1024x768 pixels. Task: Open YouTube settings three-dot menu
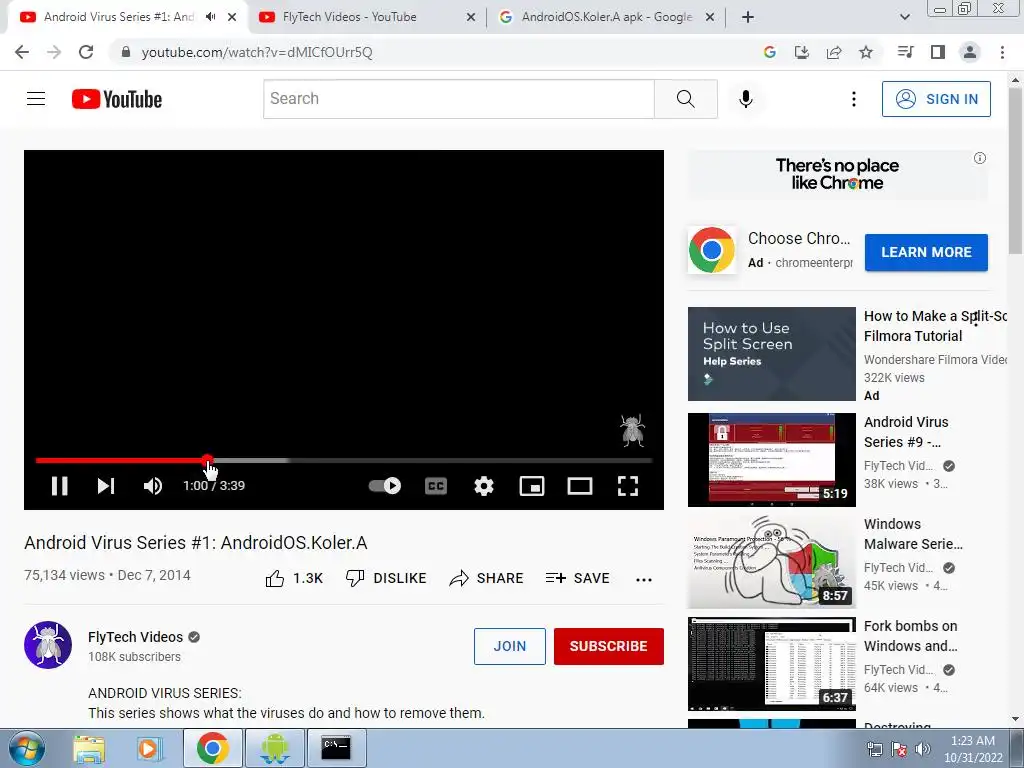[x=854, y=99]
